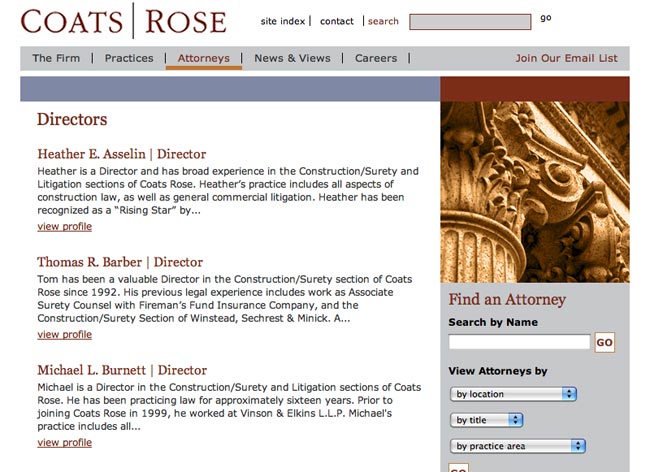This screenshot has width=650, height=472.
Task: Expand the 'by practice area' dropdown
Action: (x=518, y=446)
